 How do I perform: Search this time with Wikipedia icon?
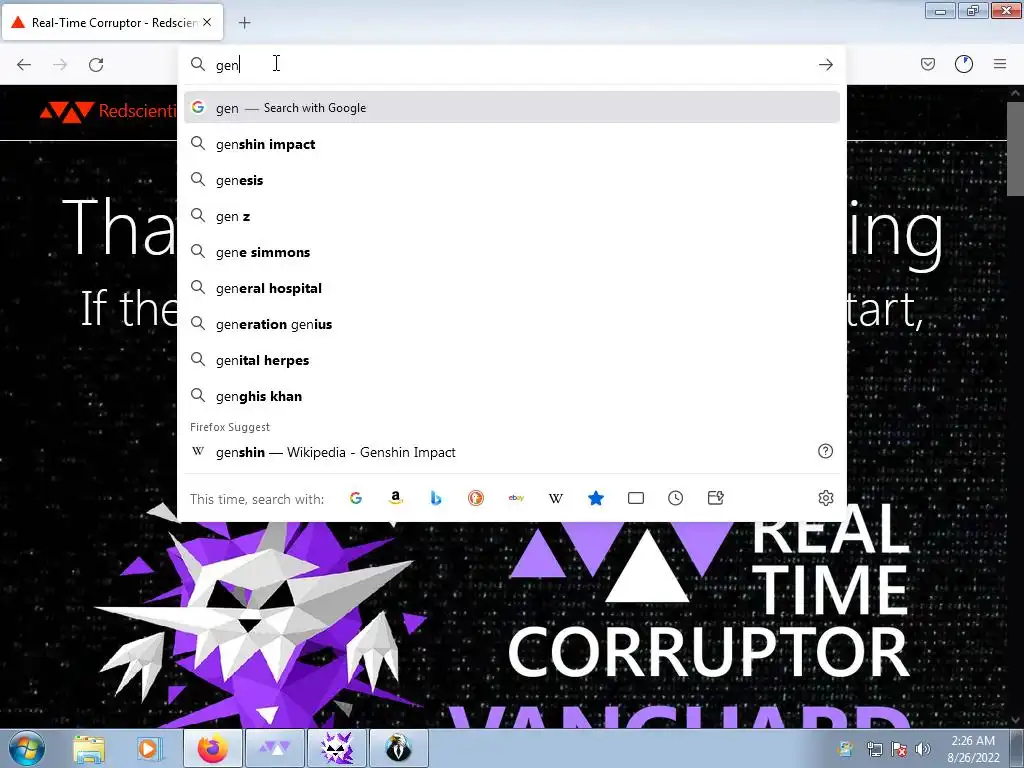(x=556, y=498)
